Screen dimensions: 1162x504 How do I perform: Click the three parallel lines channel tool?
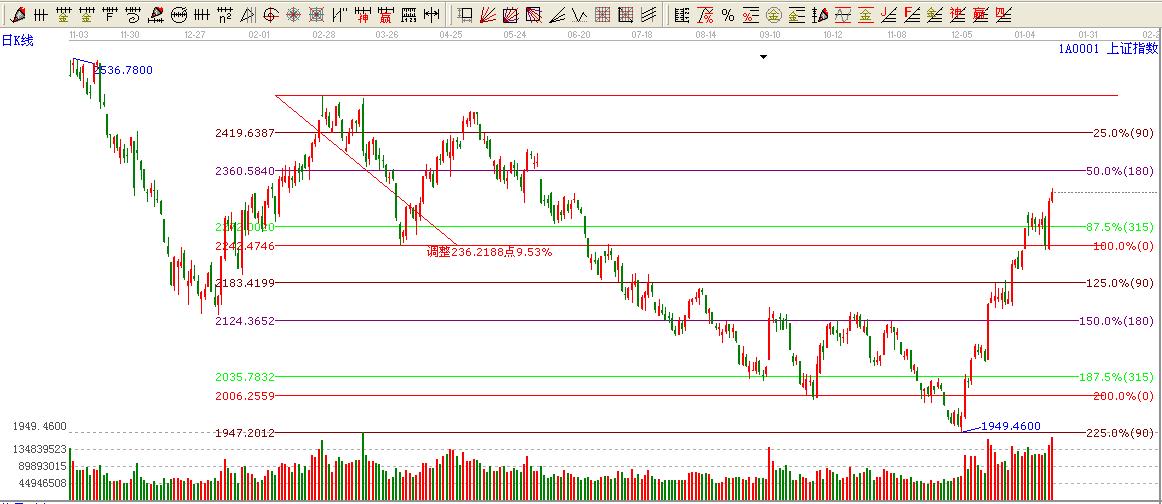[648, 15]
